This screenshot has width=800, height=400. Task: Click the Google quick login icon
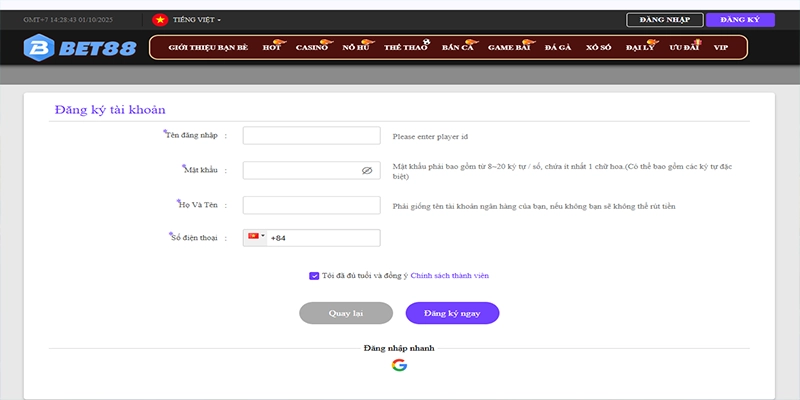[x=399, y=365]
